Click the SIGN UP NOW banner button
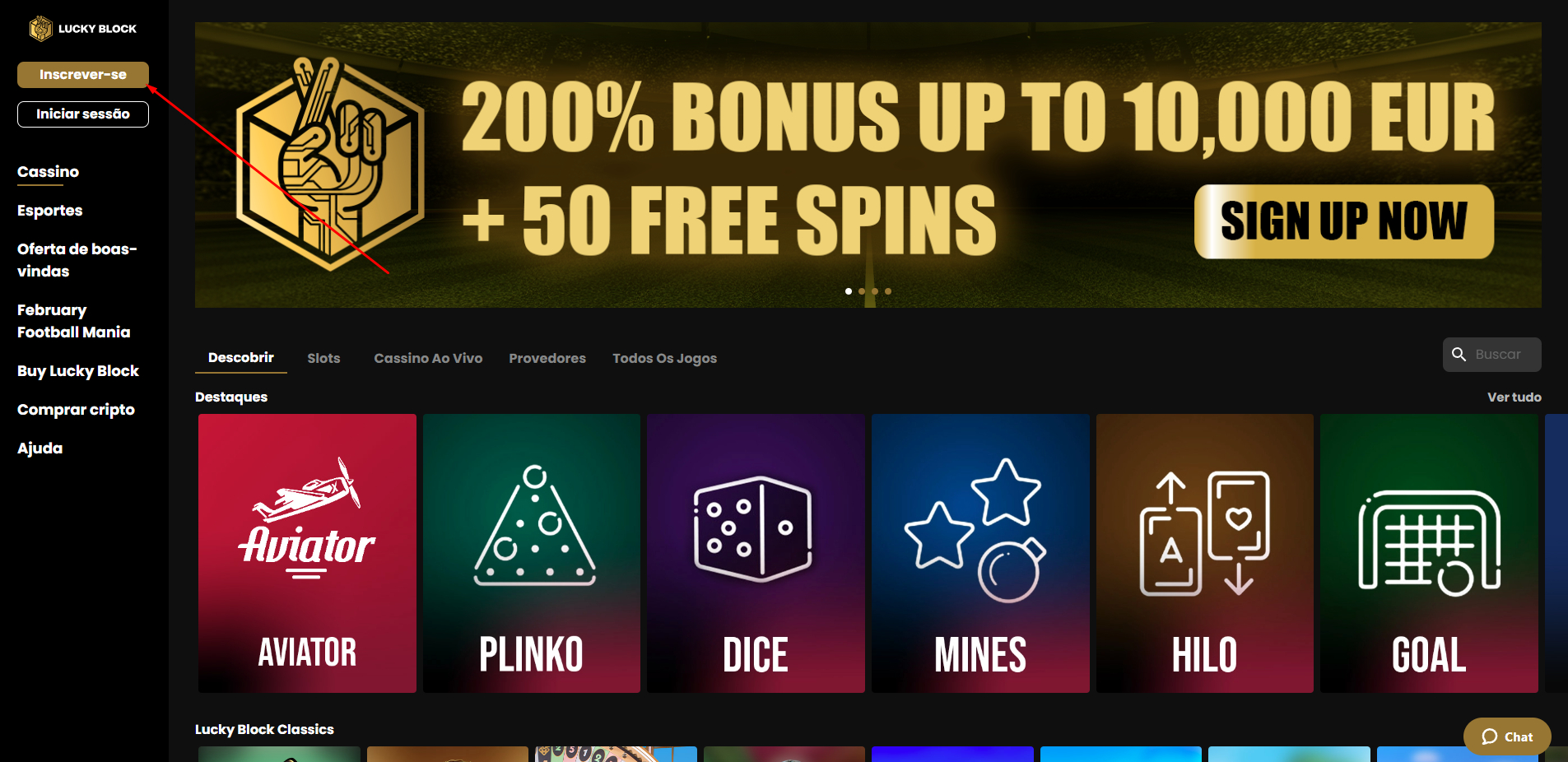 pos(1344,221)
